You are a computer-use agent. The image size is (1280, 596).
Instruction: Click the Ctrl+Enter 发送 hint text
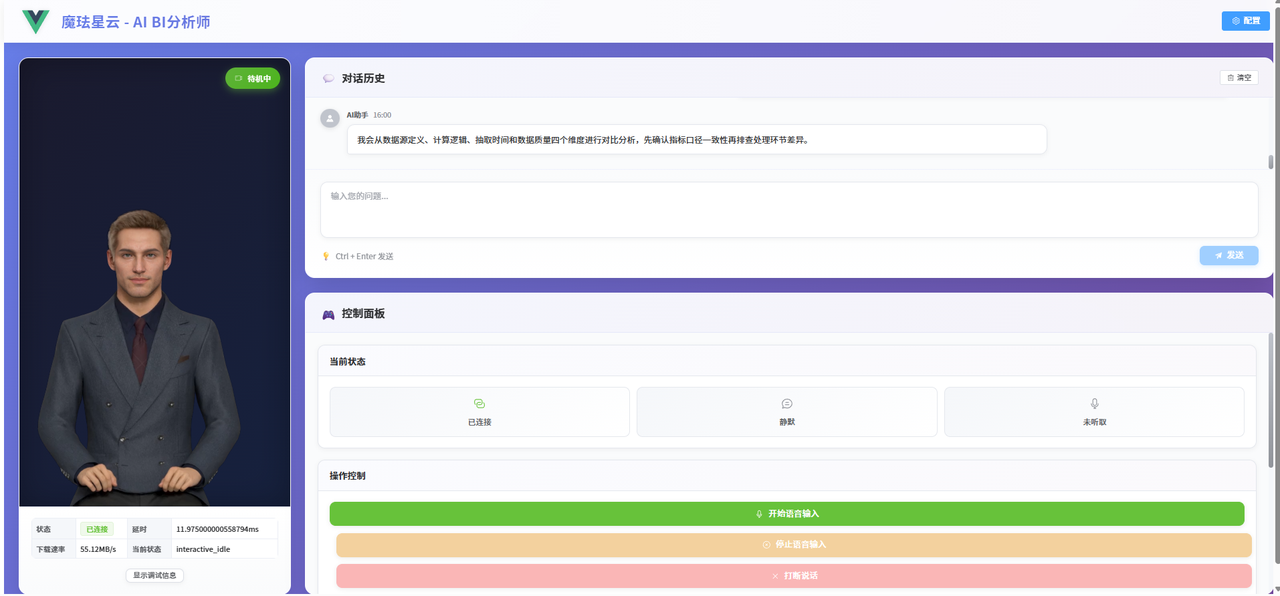tap(364, 256)
